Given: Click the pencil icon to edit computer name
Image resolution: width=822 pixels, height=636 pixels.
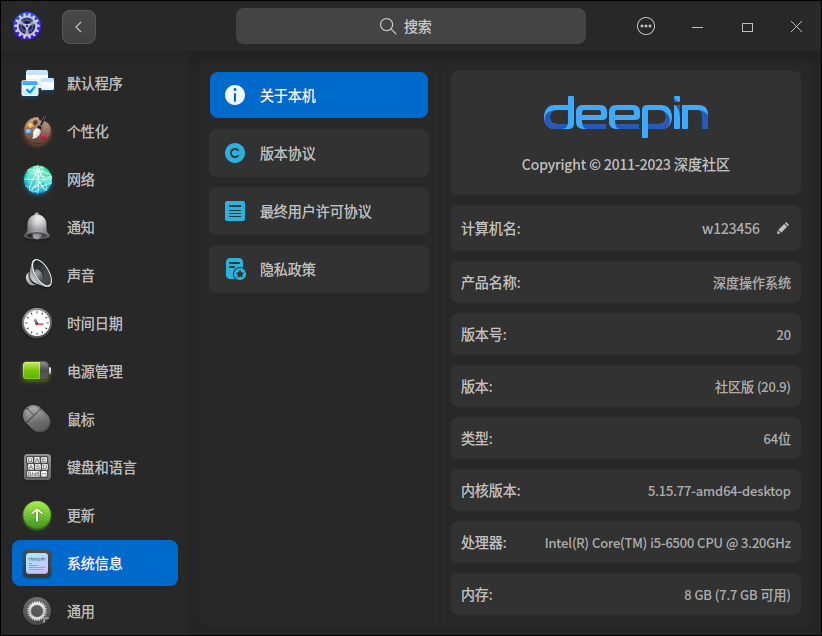Looking at the screenshot, I should (782, 228).
